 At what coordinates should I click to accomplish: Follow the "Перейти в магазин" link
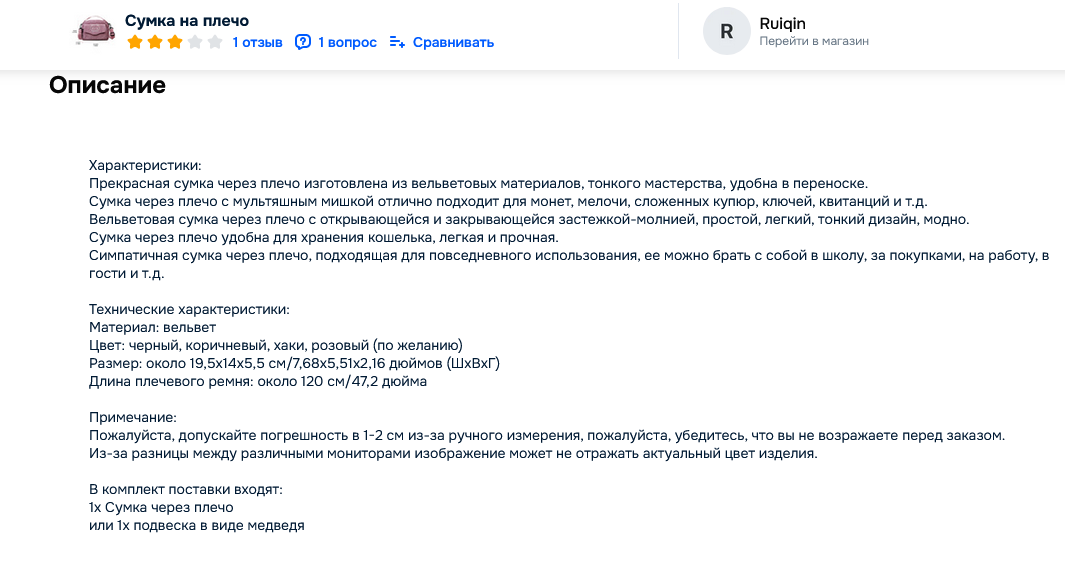pyautogui.click(x=814, y=42)
